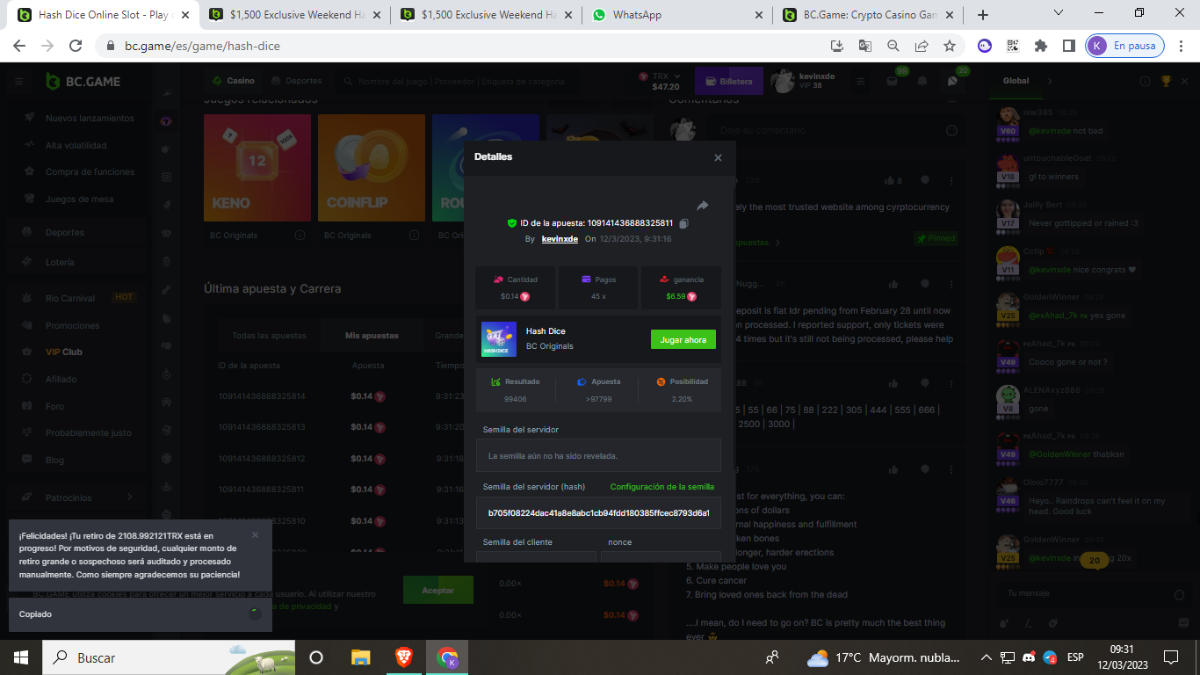Copy the bet ID with copy icon
Viewport: 1200px width, 675px height.
pyautogui.click(x=684, y=223)
